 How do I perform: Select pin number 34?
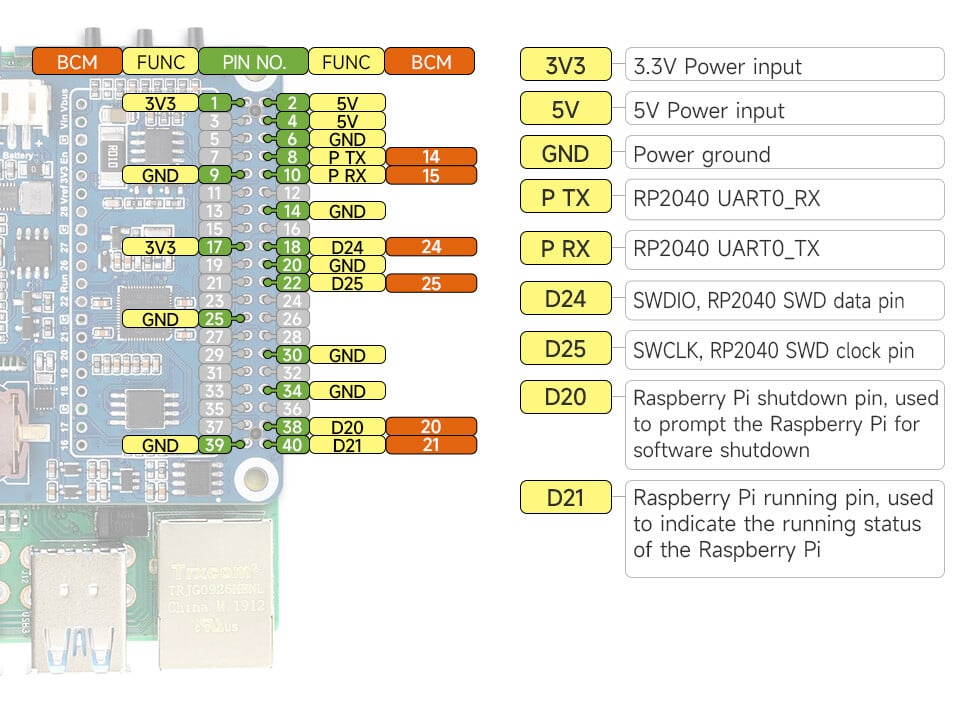pyautogui.click(x=293, y=391)
